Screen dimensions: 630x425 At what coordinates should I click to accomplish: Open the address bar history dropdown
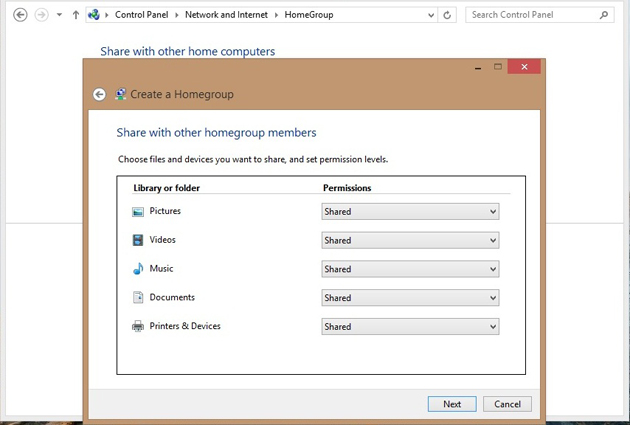click(x=430, y=15)
